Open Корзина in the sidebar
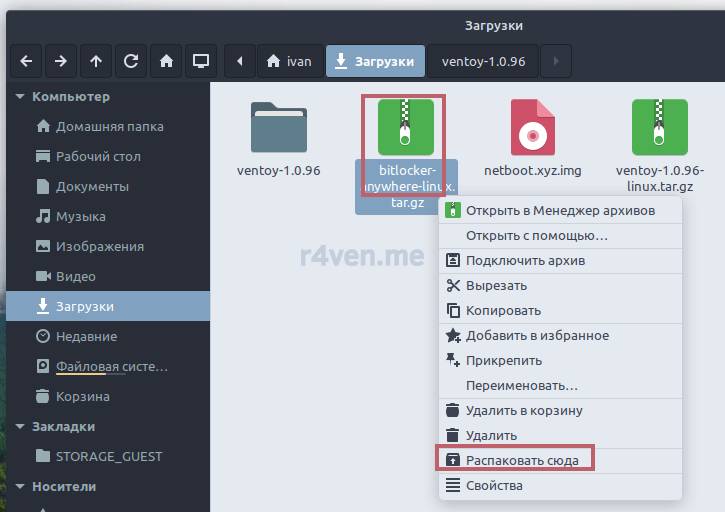 (83, 396)
